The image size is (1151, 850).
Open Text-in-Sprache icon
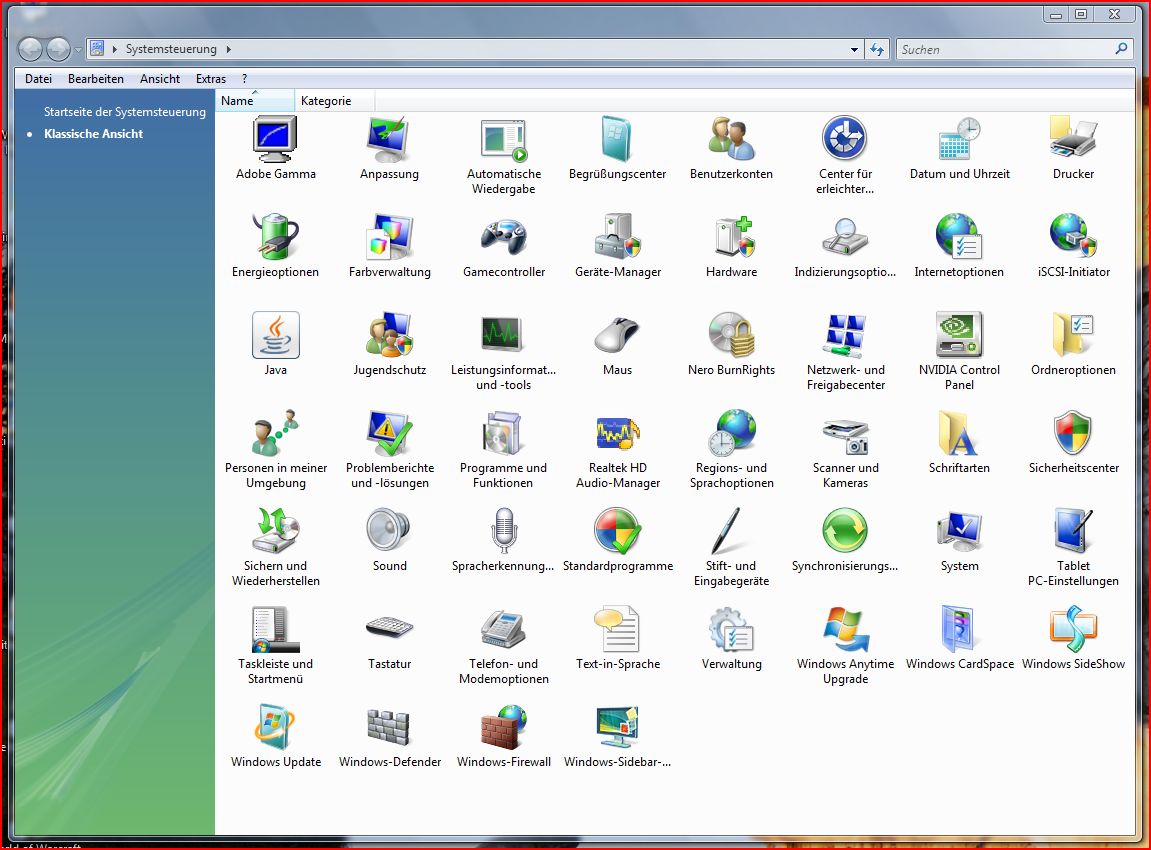[617, 628]
